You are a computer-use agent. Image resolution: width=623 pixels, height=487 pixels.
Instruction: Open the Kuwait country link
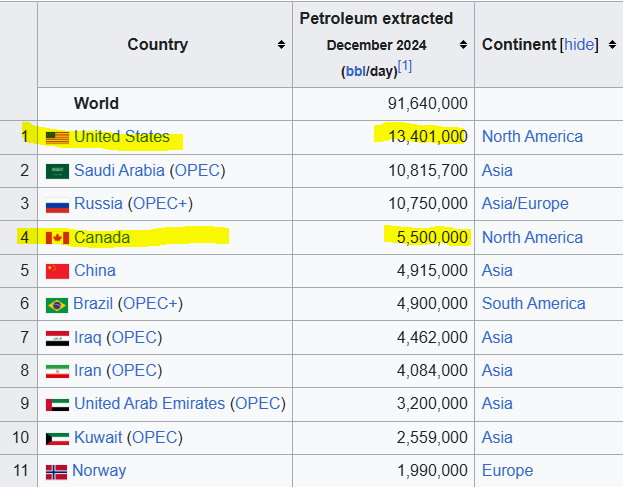[98, 437]
